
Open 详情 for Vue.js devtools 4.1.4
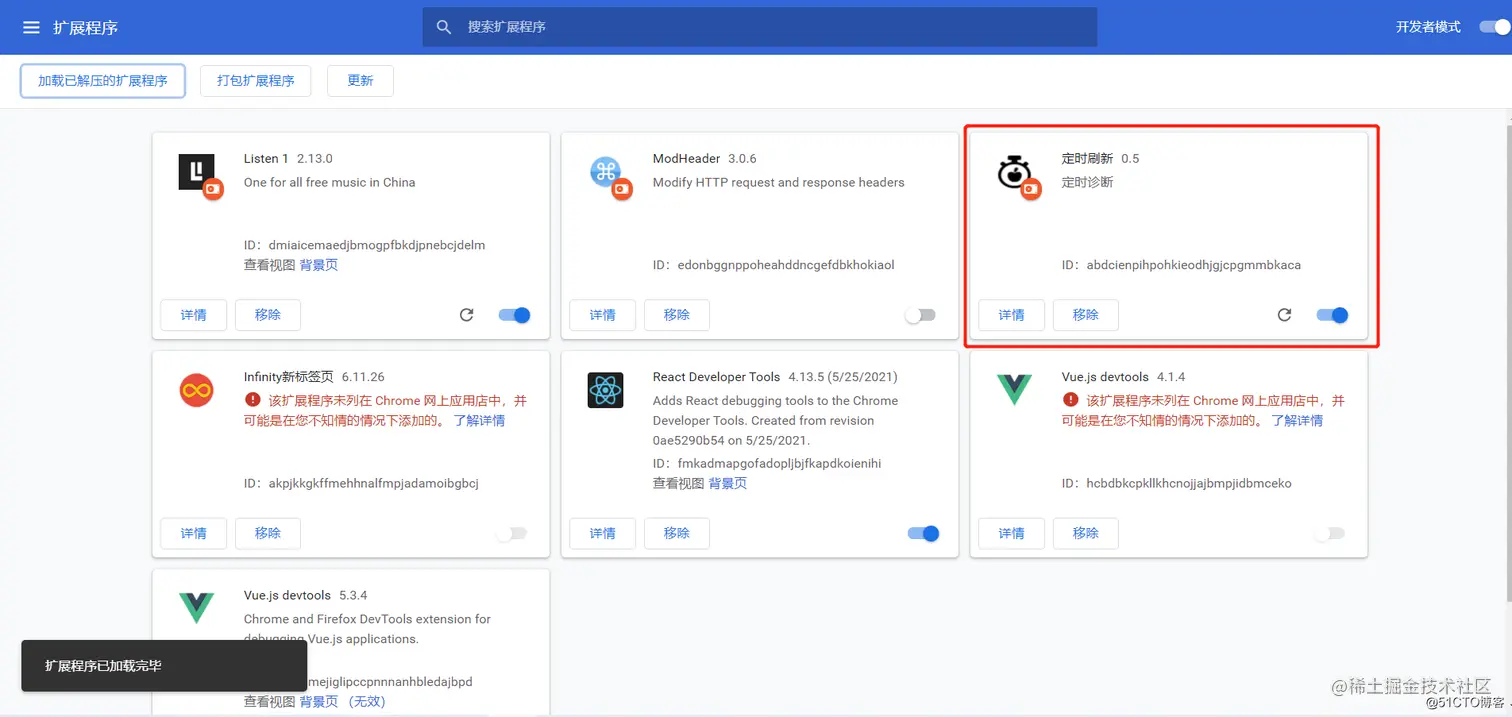click(x=1012, y=533)
